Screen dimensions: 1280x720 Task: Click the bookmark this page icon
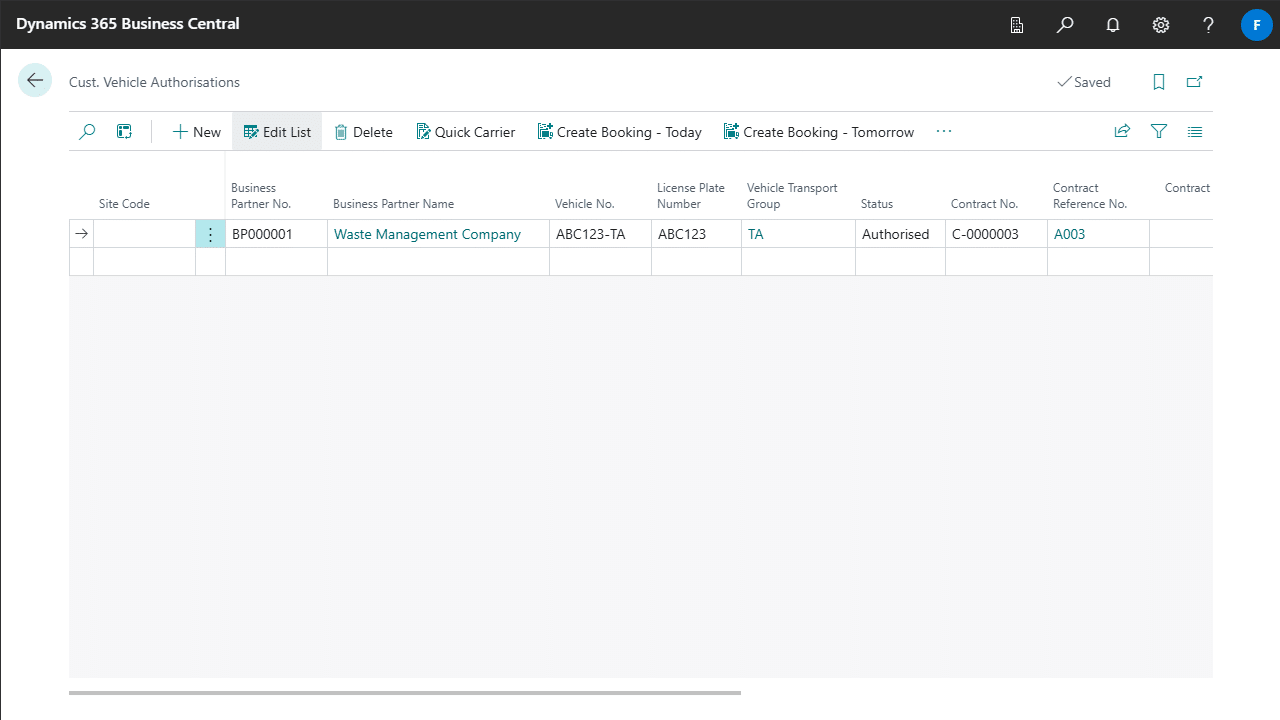(x=1159, y=82)
